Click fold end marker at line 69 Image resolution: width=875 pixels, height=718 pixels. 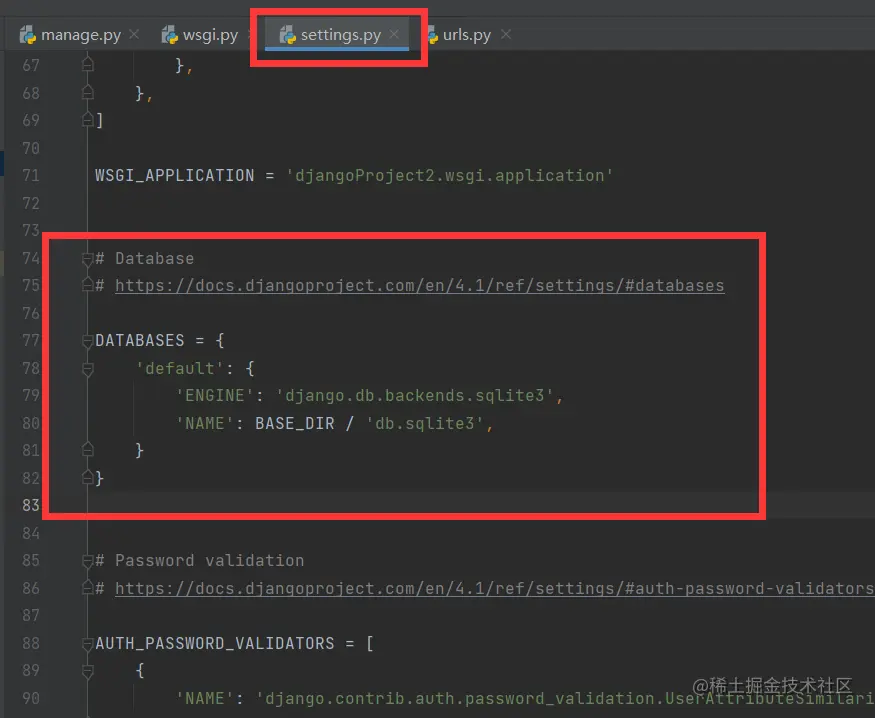[88, 119]
